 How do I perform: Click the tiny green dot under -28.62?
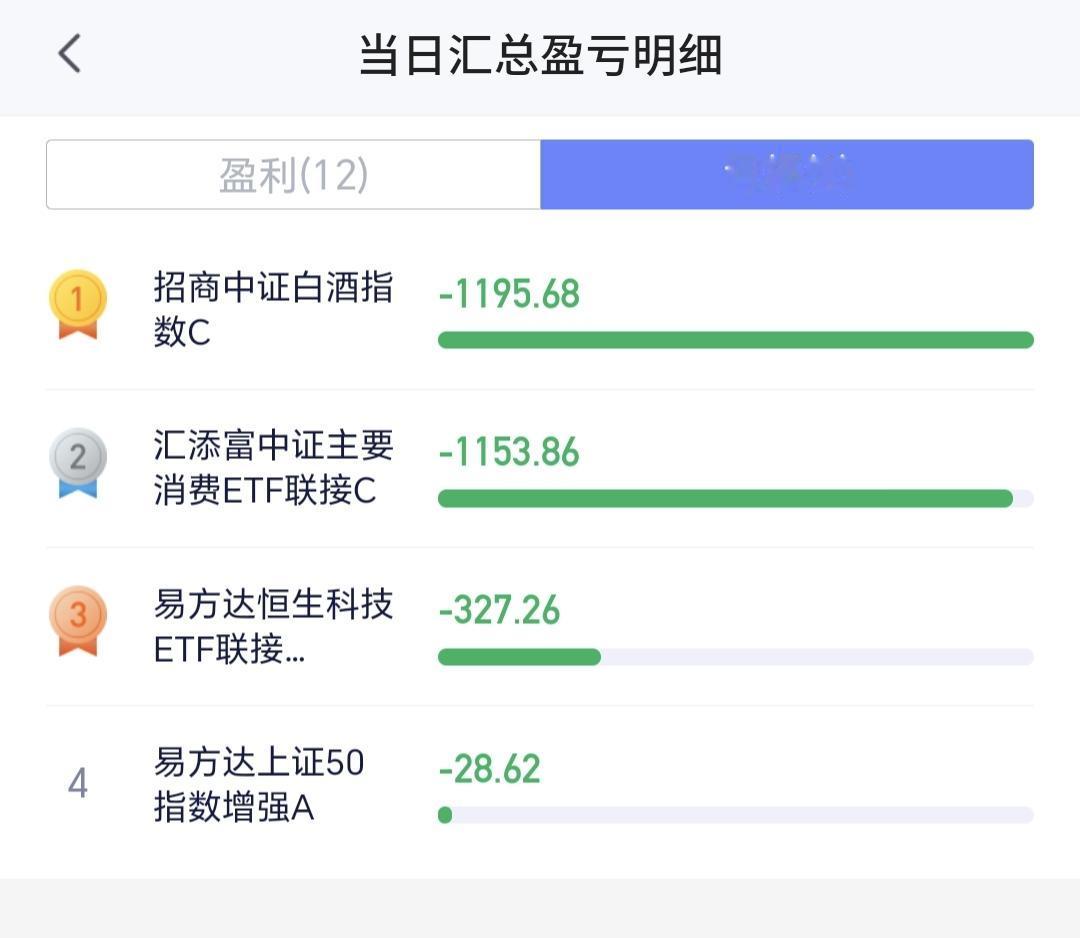point(445,815)
